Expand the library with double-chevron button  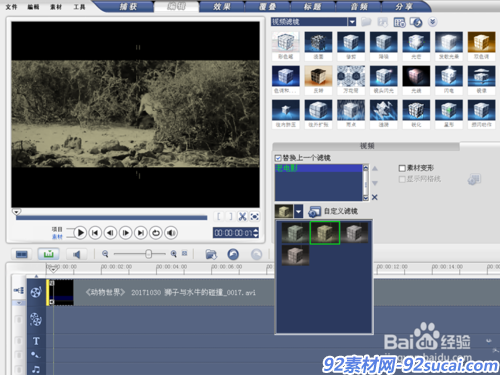point(432,22)
